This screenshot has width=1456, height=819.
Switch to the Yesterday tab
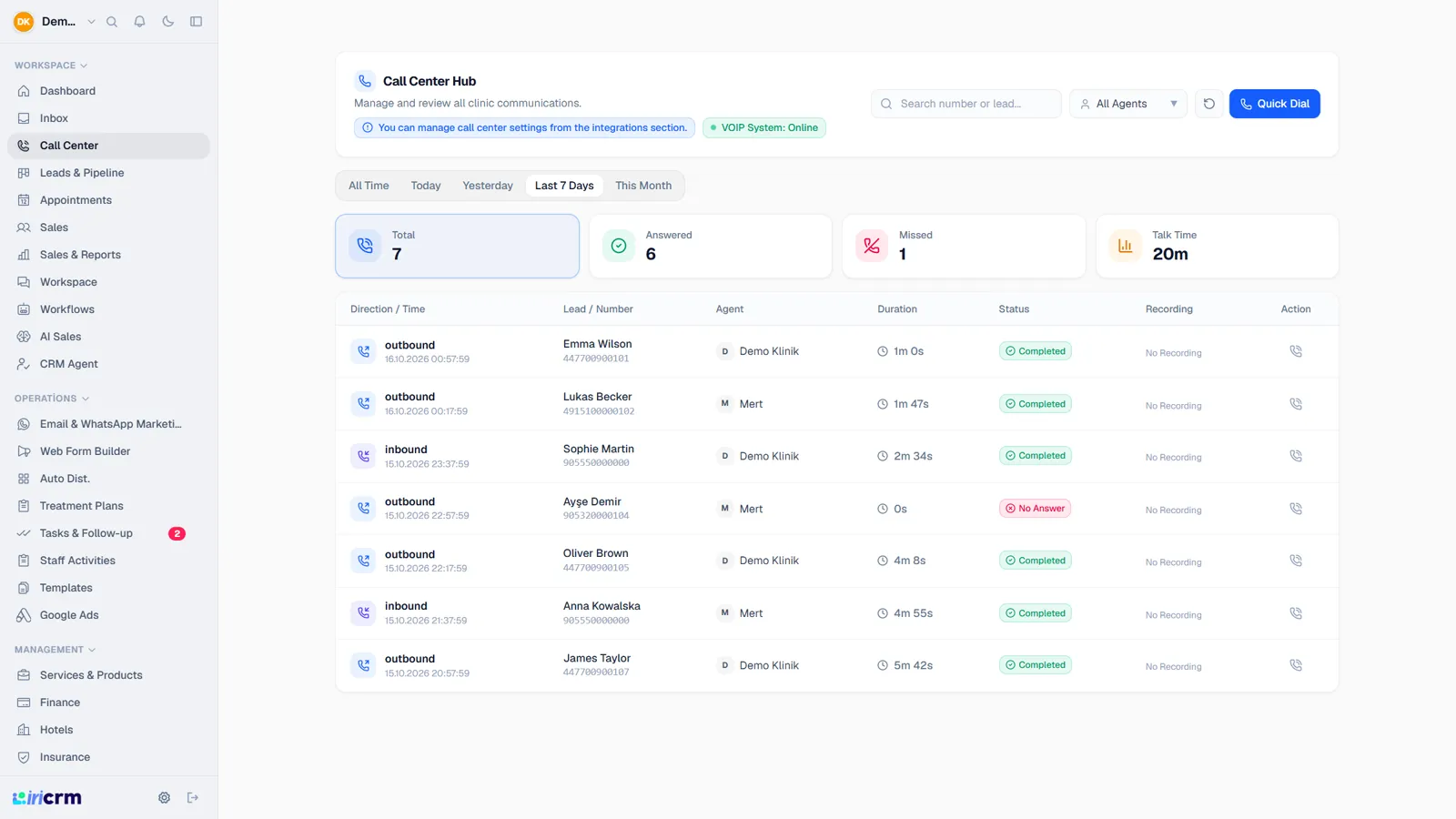pos(488,186)
